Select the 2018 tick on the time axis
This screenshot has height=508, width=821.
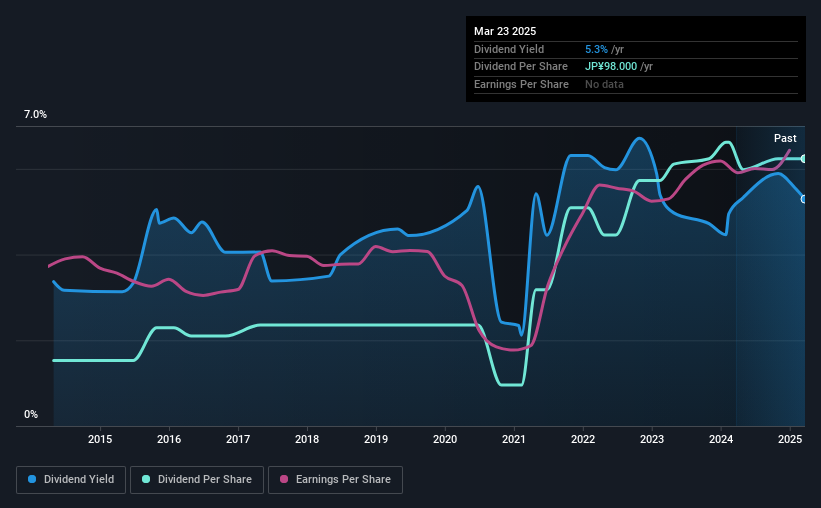click(307, 439)
